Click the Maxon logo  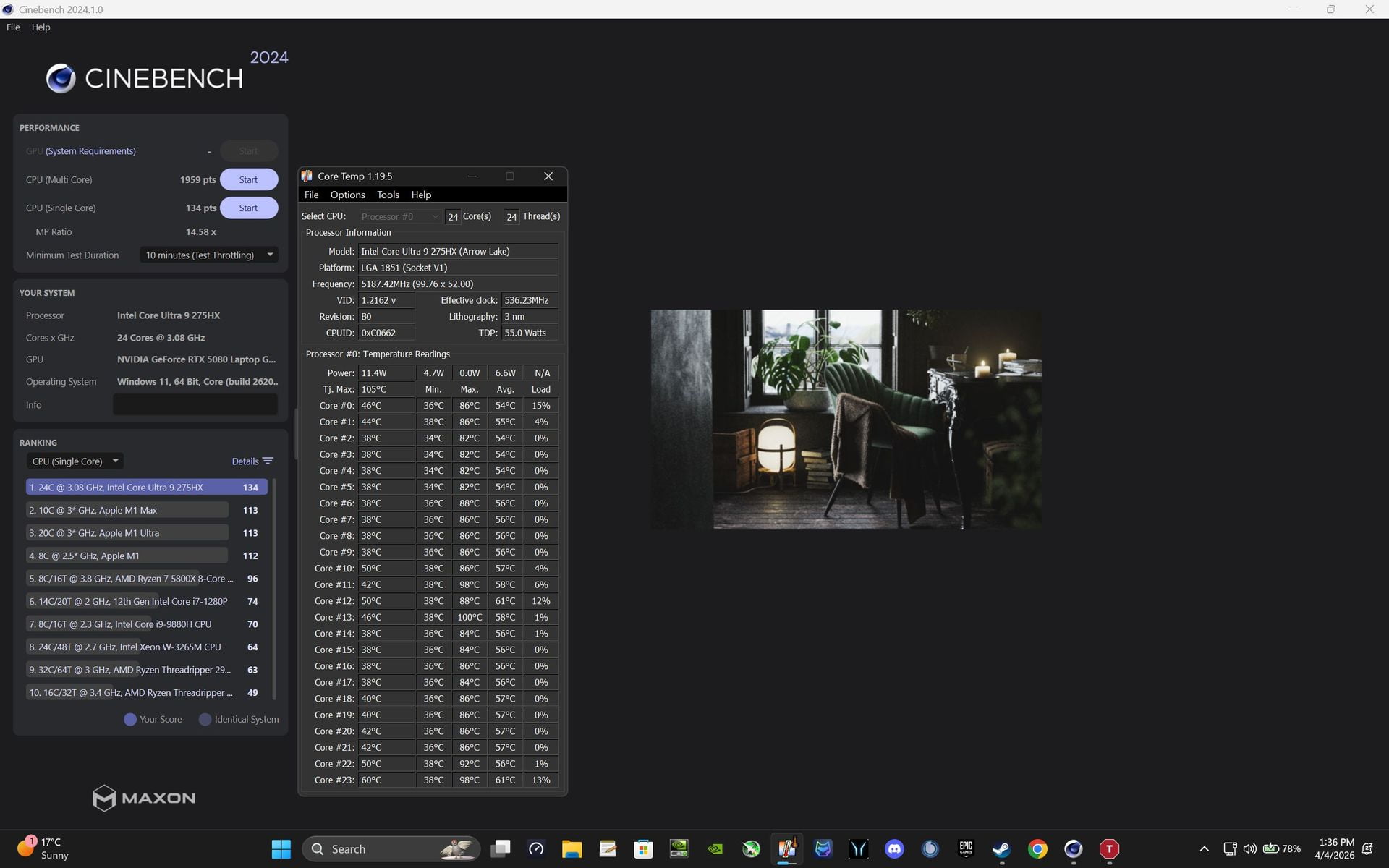[144, 798]
